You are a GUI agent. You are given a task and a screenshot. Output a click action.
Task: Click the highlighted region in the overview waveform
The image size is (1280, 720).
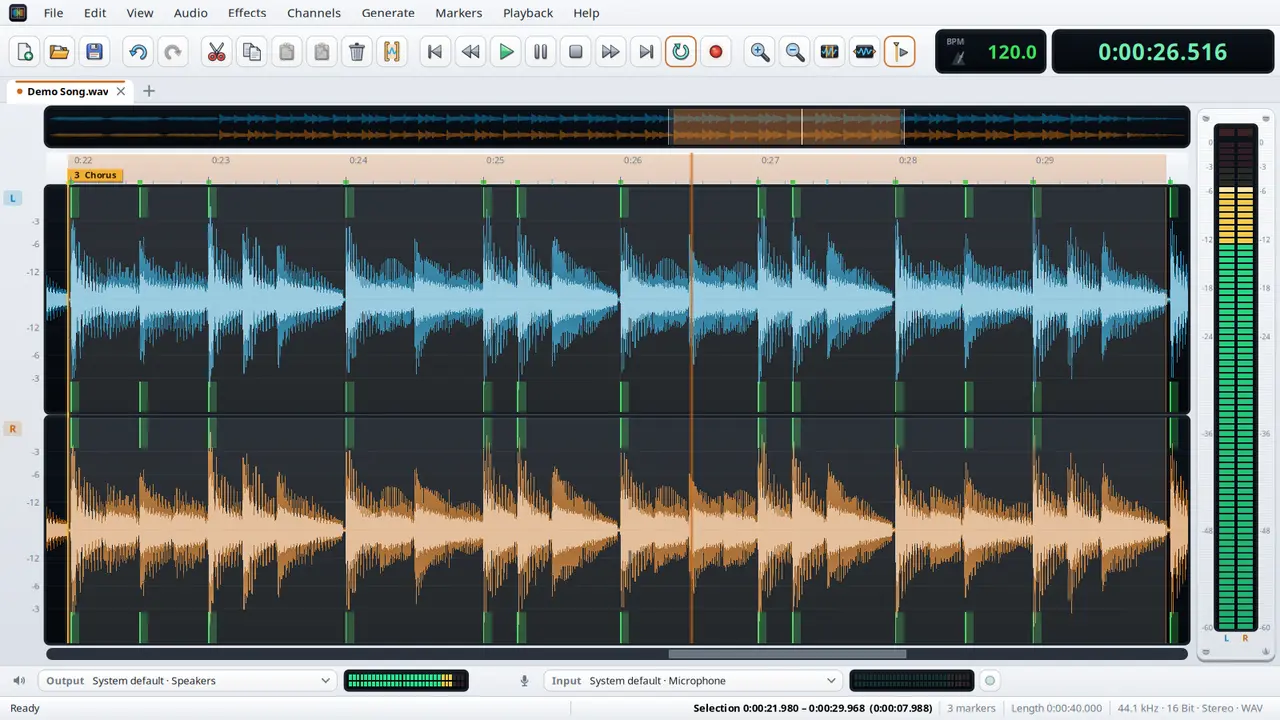[x=787, y=126]
